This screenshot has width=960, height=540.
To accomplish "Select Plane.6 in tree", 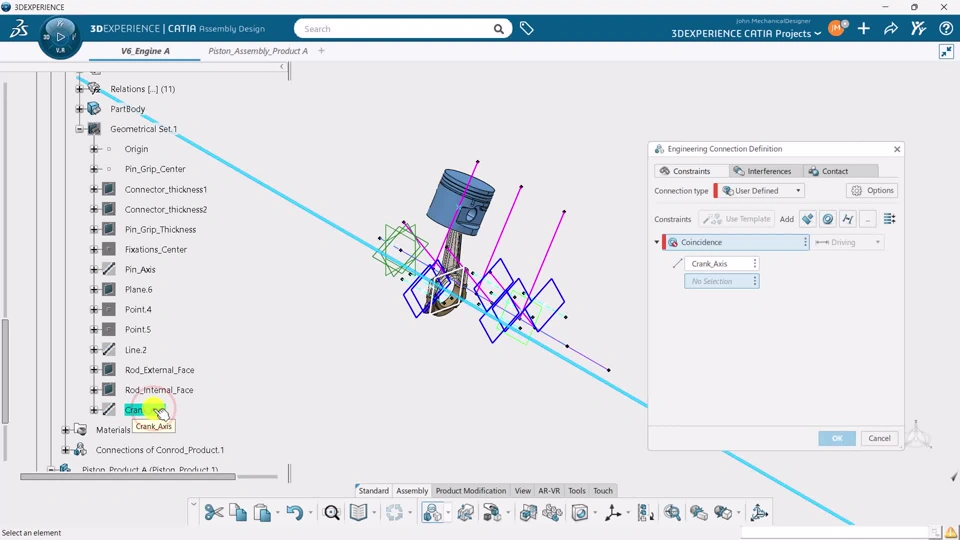I will pyautogui.click(x=138, y=290).
